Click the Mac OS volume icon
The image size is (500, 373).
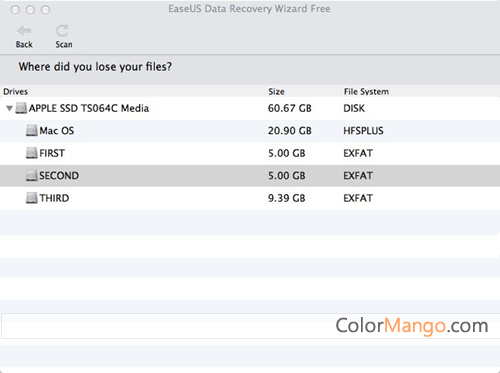click(32, 130)
